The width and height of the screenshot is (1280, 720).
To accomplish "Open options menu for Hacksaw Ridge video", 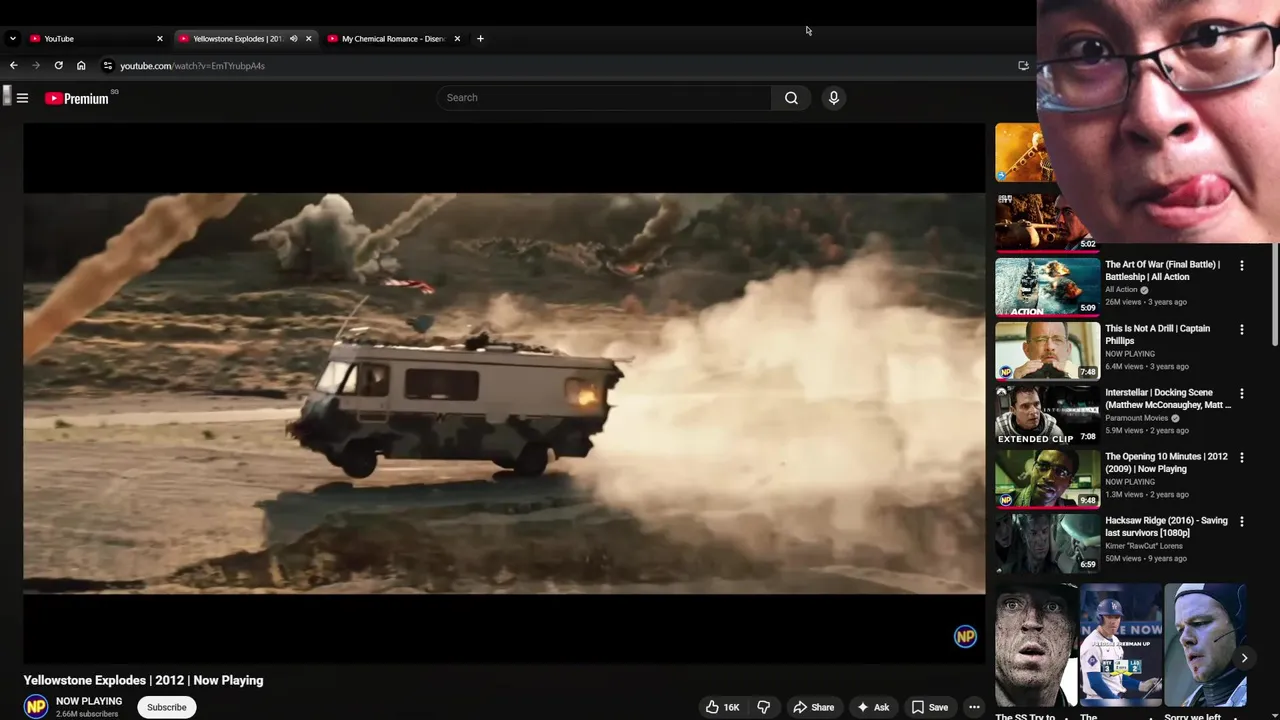I will tap(1242, 522).
